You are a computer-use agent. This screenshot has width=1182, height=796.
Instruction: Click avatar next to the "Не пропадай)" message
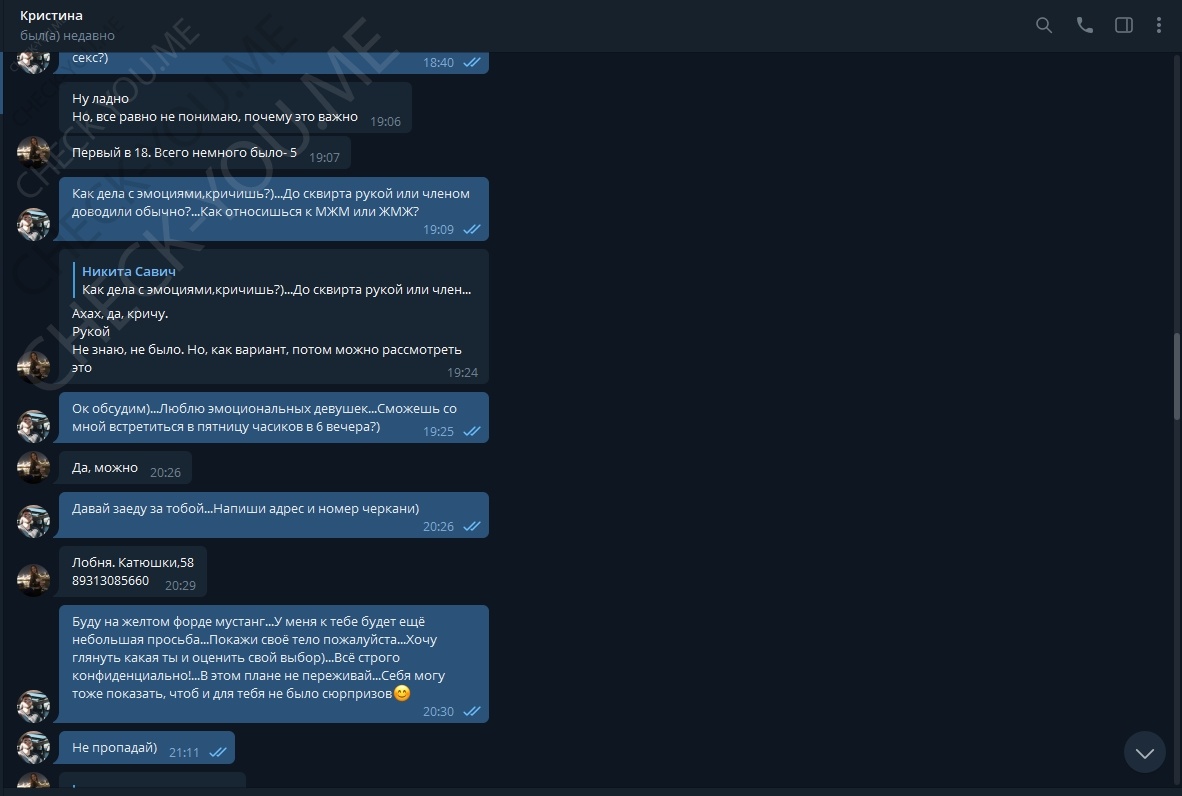(x=33, y=748)
